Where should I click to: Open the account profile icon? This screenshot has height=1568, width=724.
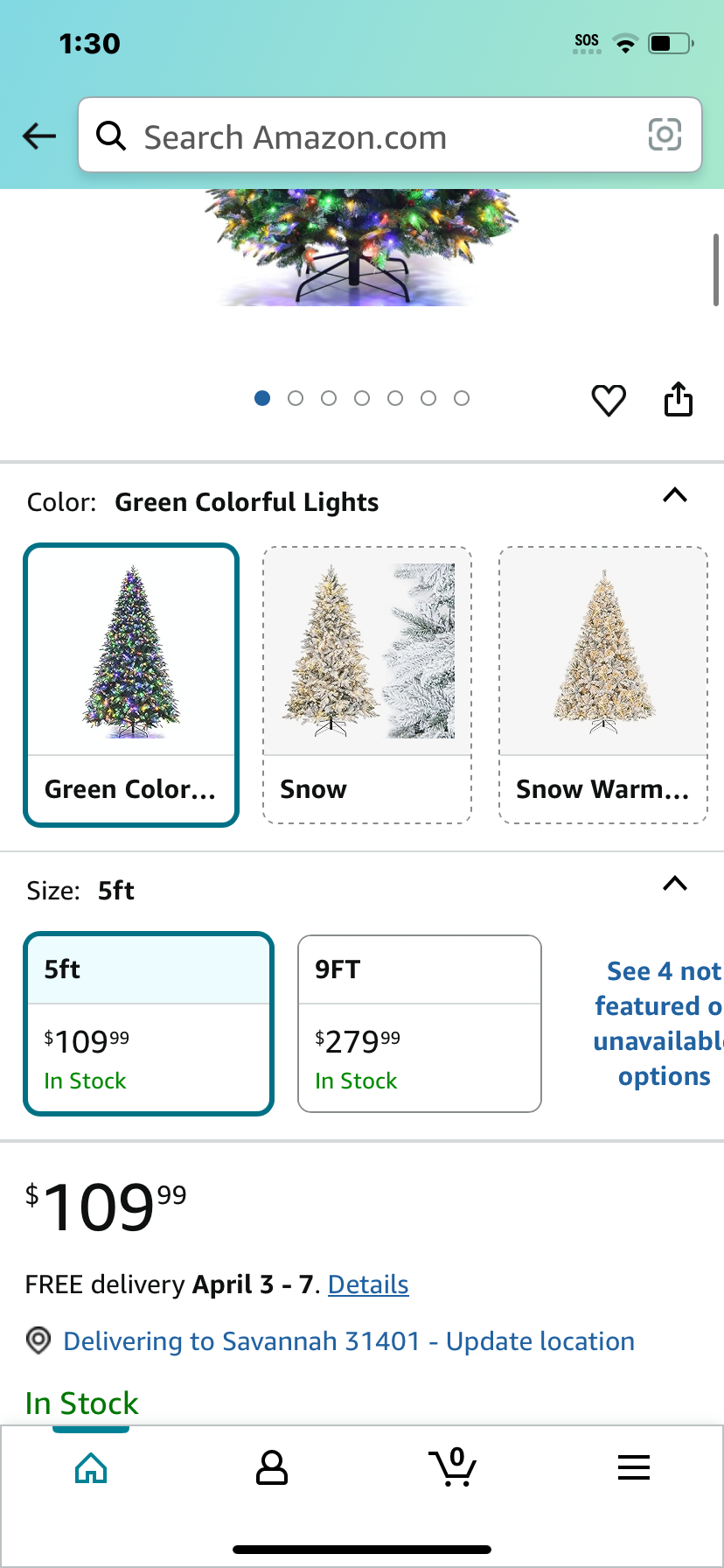click(271, 1467)
